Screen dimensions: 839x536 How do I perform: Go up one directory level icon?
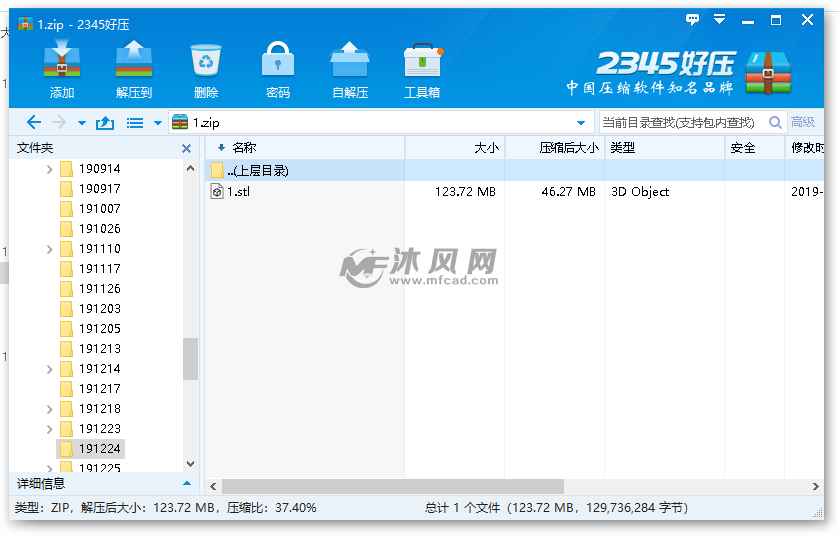(x=104, y=123)
